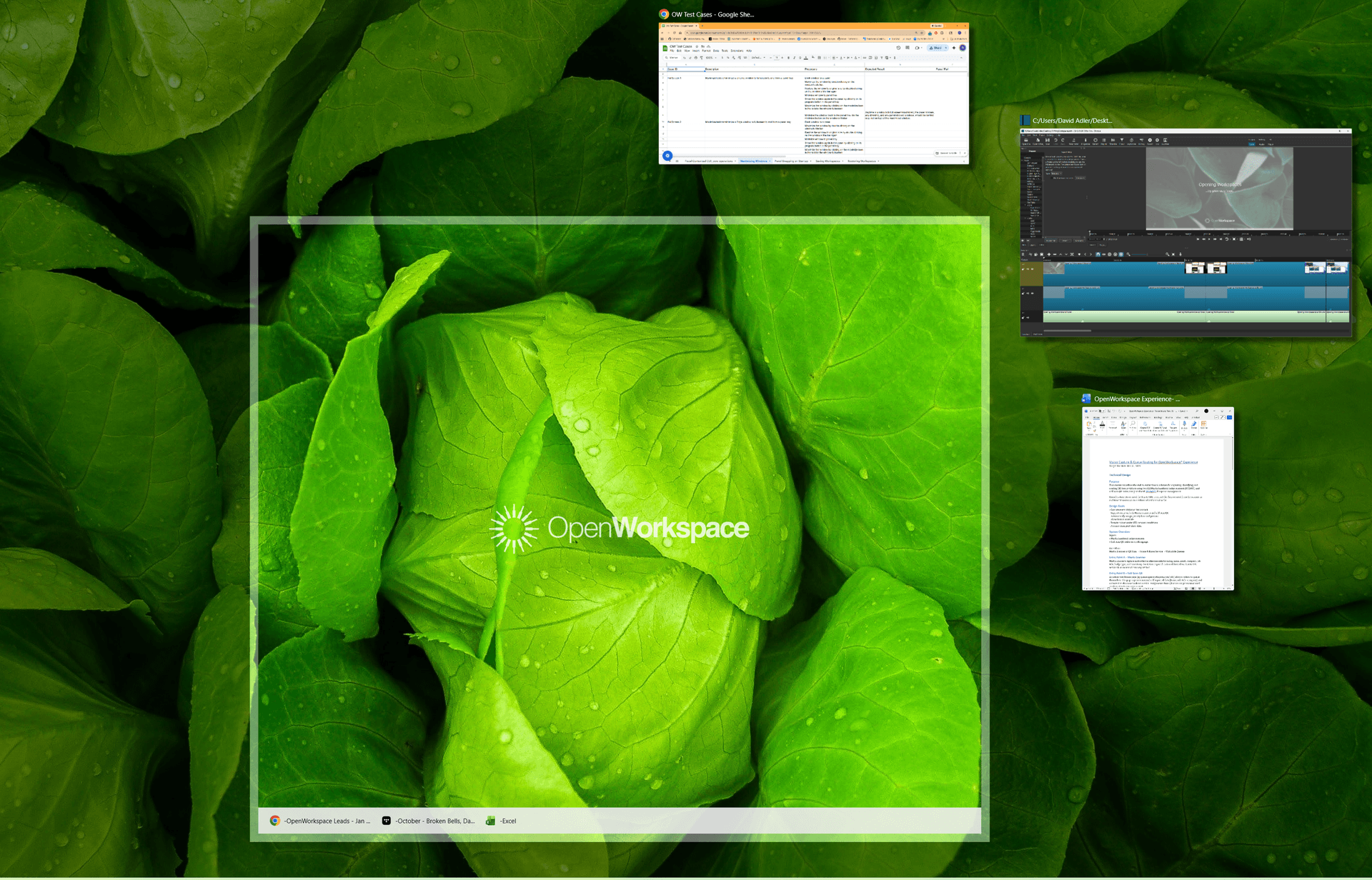Click the Opening Workspace video preview in Shotcut thumbnail
This screenshot has width=1372, height=880.
(1219, 189)
